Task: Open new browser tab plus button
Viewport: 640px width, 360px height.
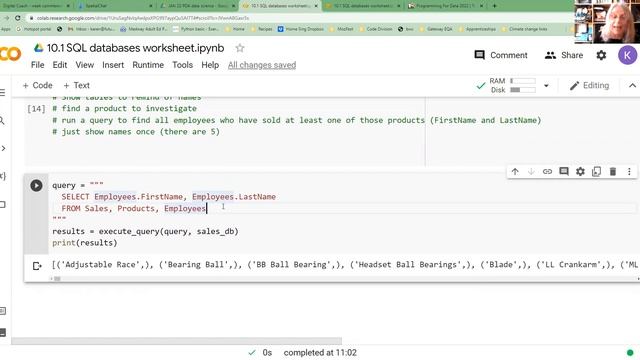Action: [494, 6]
